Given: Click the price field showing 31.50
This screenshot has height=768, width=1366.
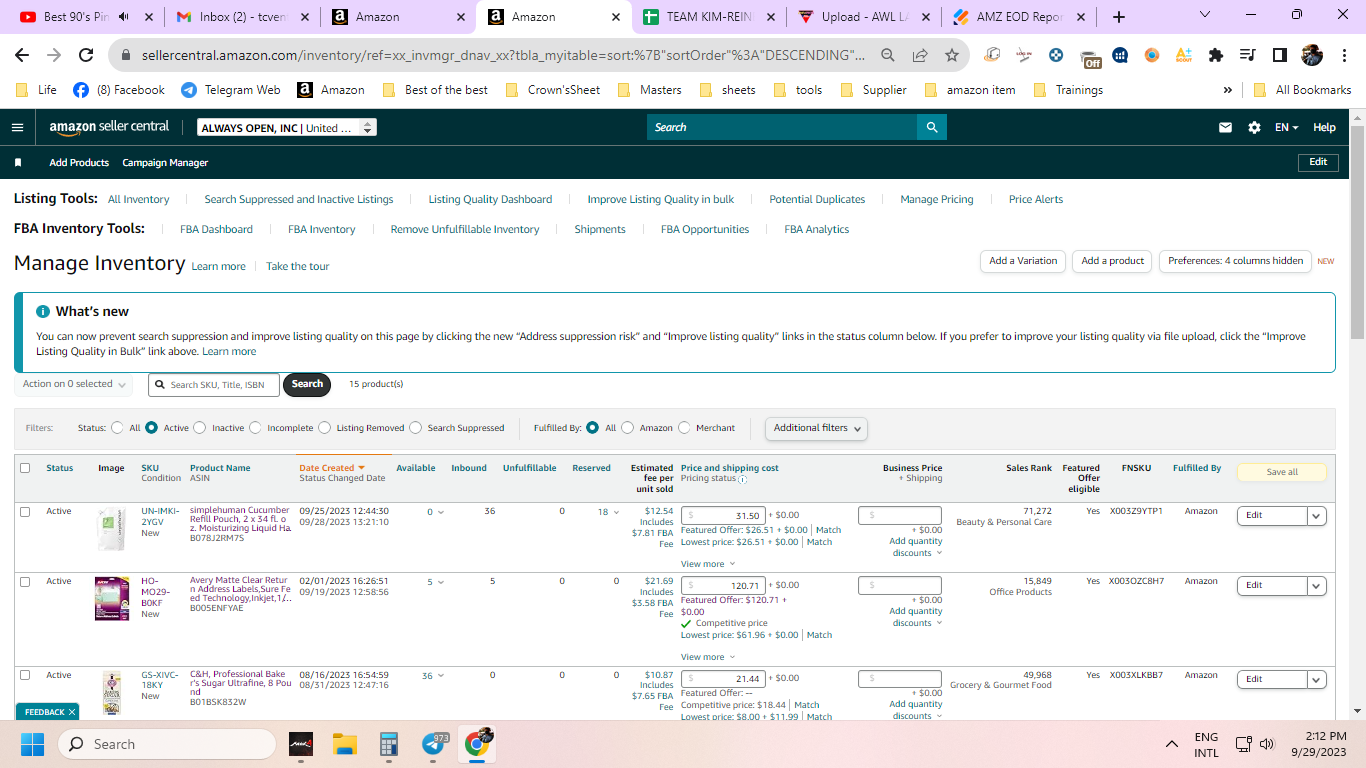Looking at the screenshot, I should click(723, 515).
